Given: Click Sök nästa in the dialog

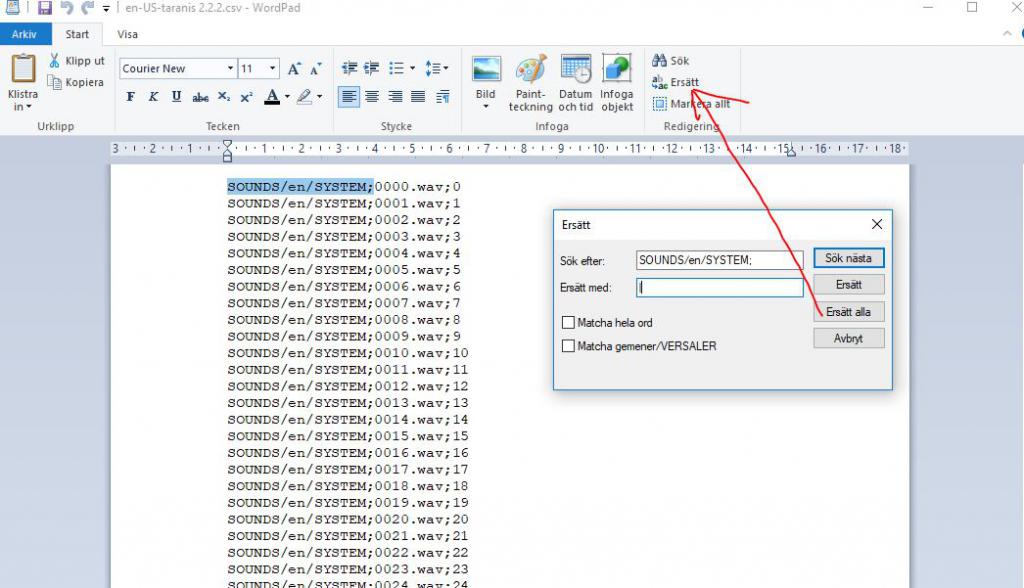Looking at the screenshot, I should (x=848, y=258).
